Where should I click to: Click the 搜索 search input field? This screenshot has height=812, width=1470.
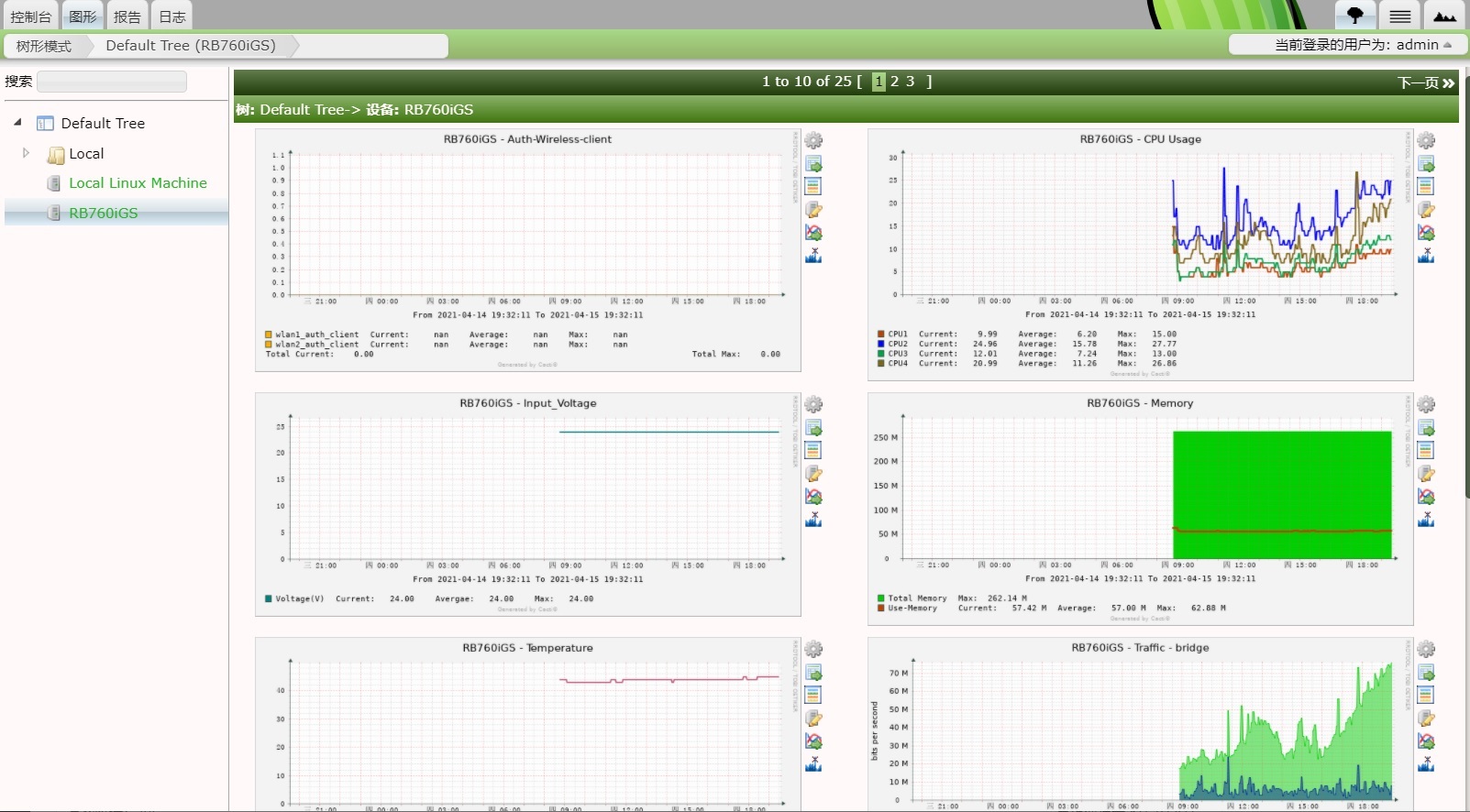tap(112, 82)
